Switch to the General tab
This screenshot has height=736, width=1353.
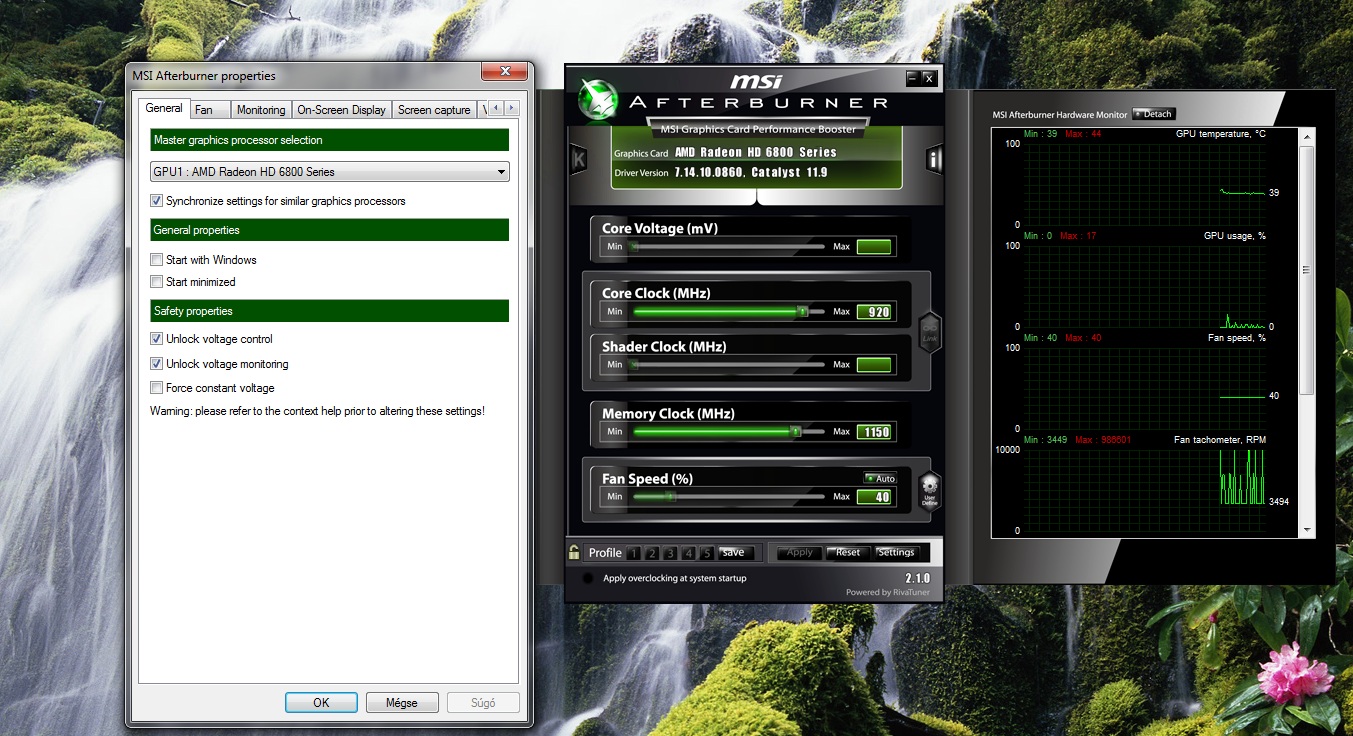pos(164,108)
